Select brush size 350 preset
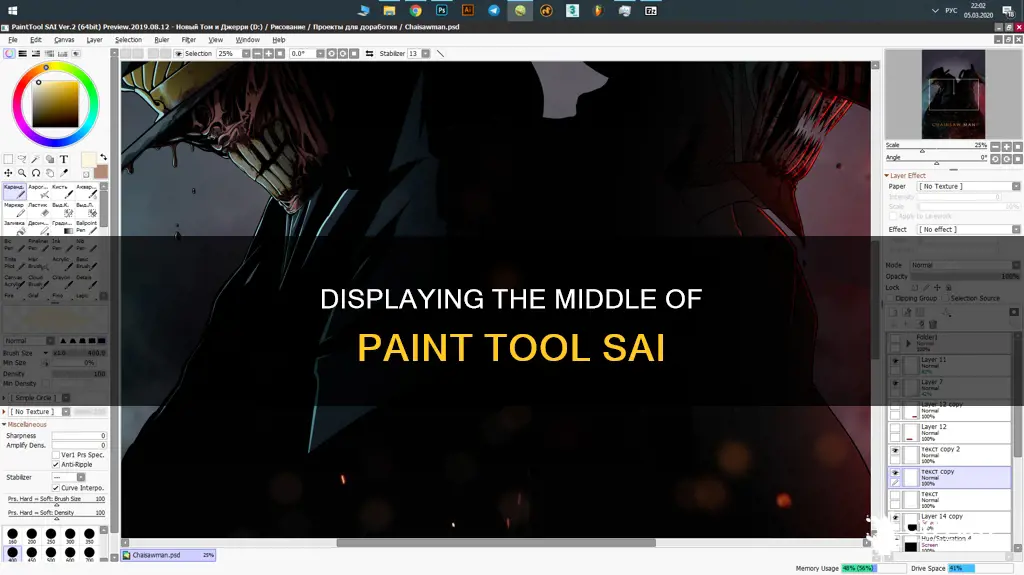This screenshot has width=1024, height=575. tap(89, 536)
